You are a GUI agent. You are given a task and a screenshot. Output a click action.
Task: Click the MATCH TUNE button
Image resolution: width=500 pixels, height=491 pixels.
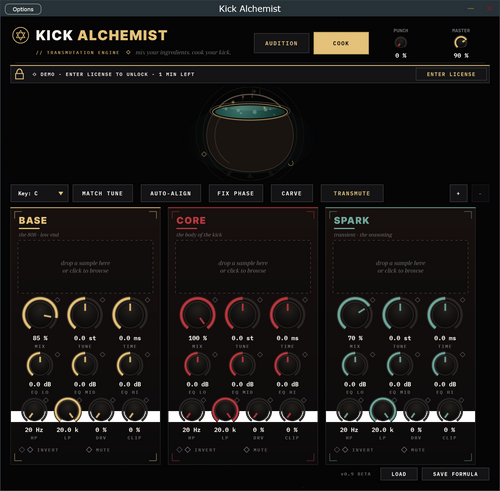(x=102, y=193)
